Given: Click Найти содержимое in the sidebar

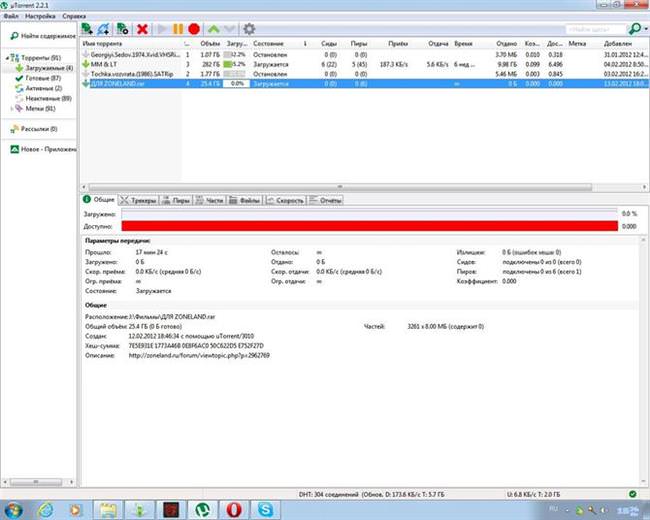Looking at the screenshot, I should click(44, 36).
